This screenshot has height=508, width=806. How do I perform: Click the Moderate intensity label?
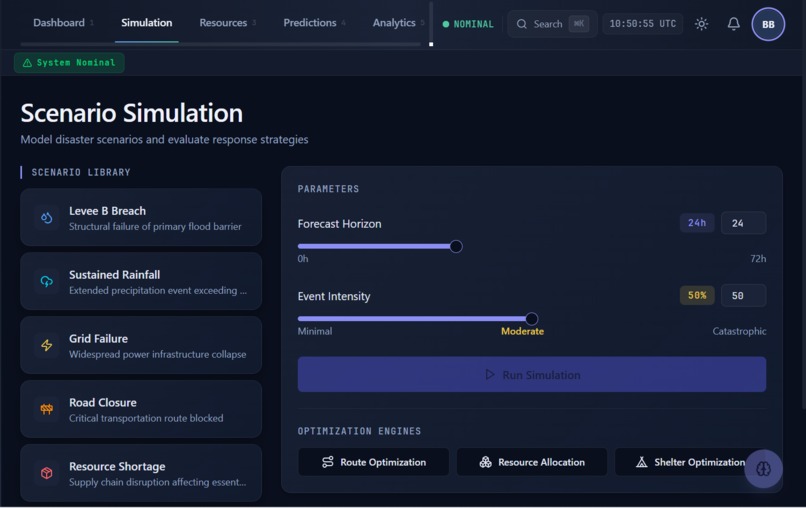click(x=522, y=332)
